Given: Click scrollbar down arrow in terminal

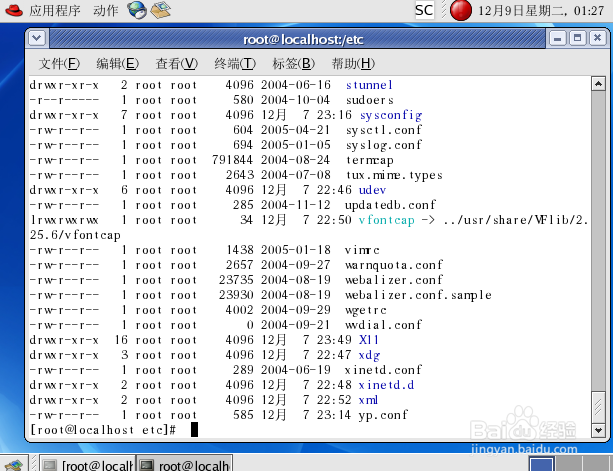Looking at the screenshot, I should click(598, 430).
